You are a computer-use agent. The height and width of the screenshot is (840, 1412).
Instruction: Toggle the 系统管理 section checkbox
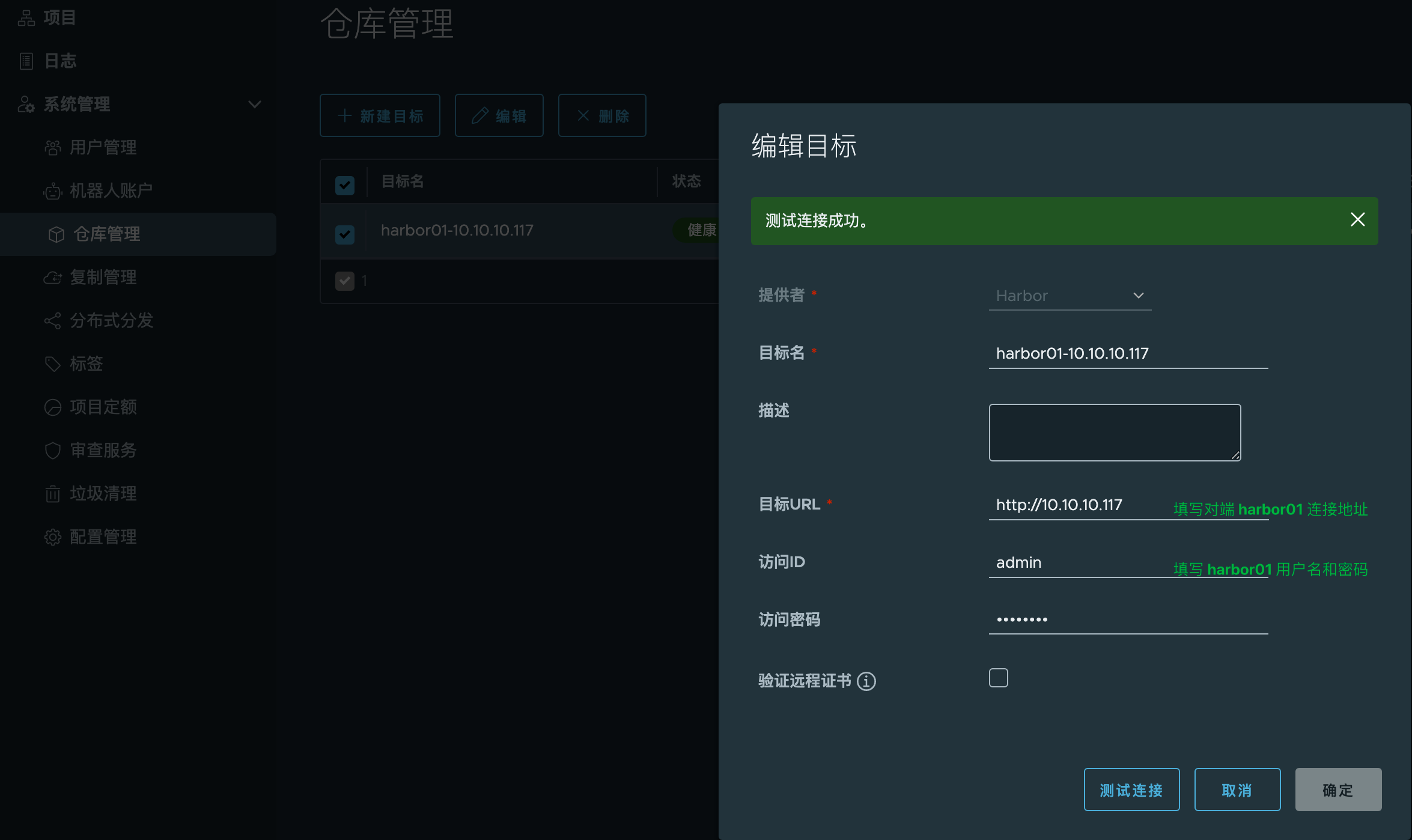254,103
